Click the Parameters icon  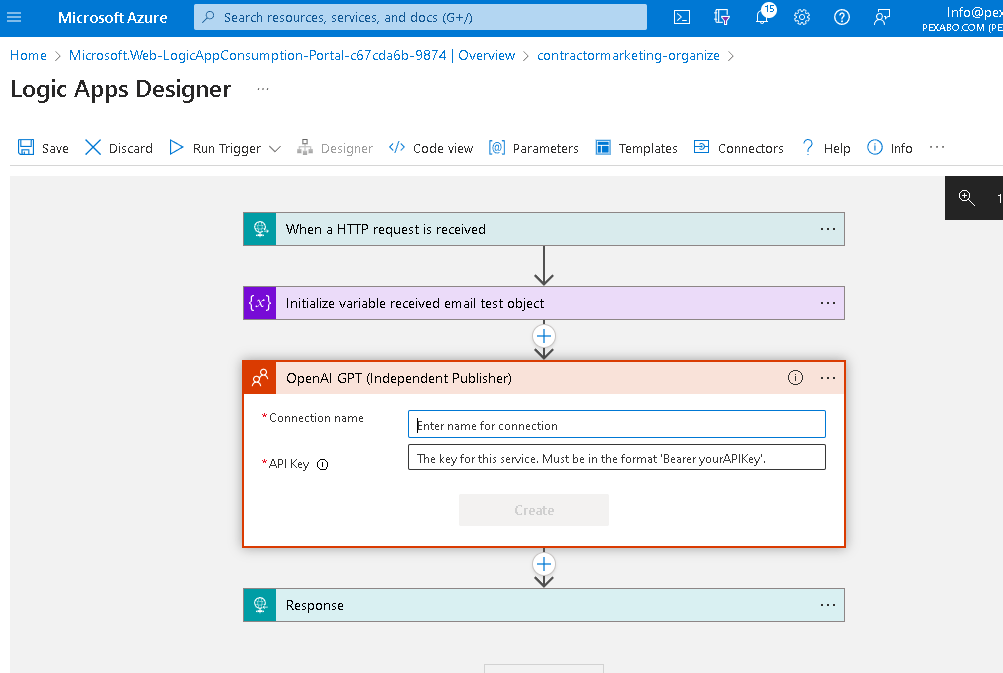pos(497,148)
